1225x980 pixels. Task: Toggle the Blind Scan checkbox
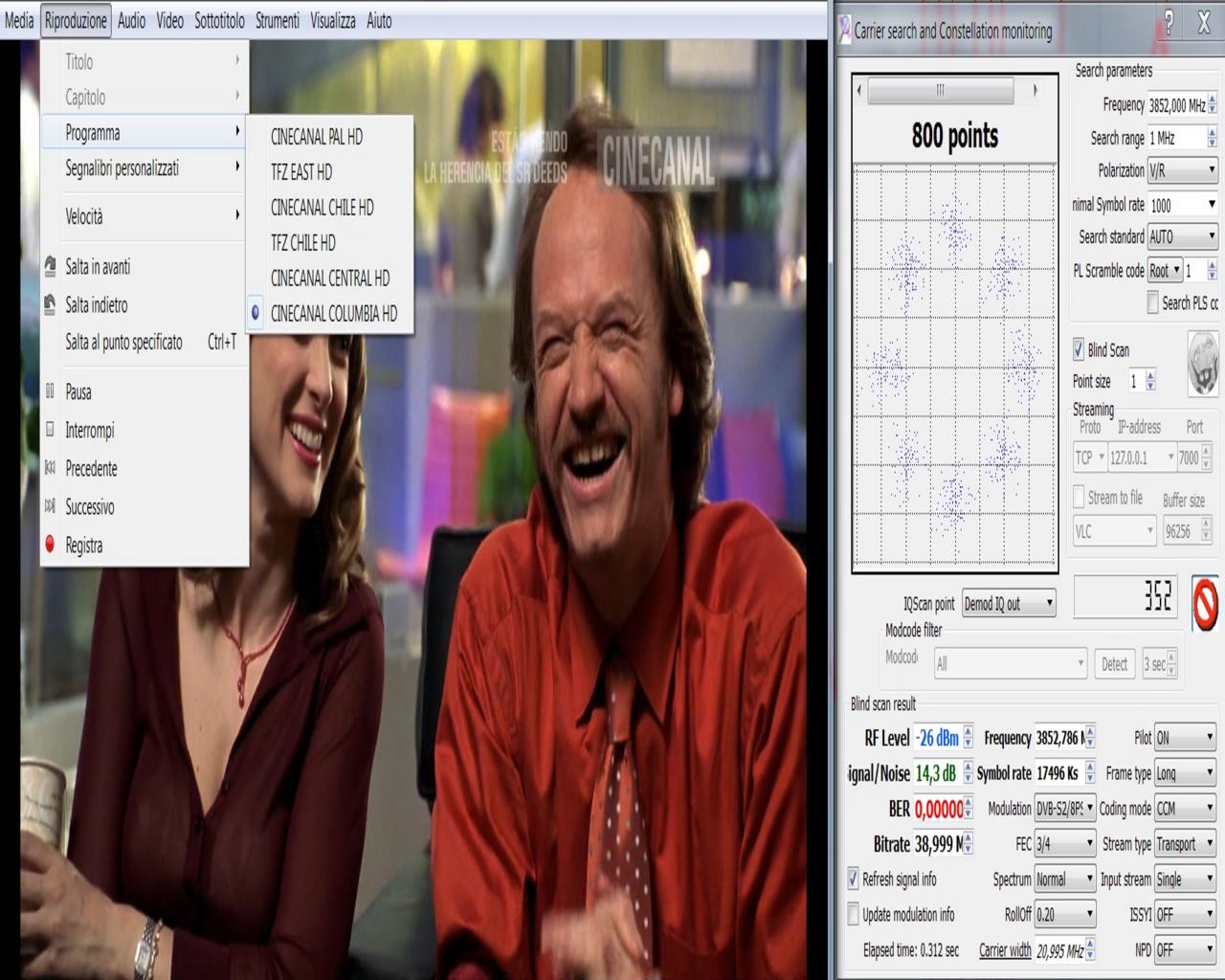[1079, 349]
